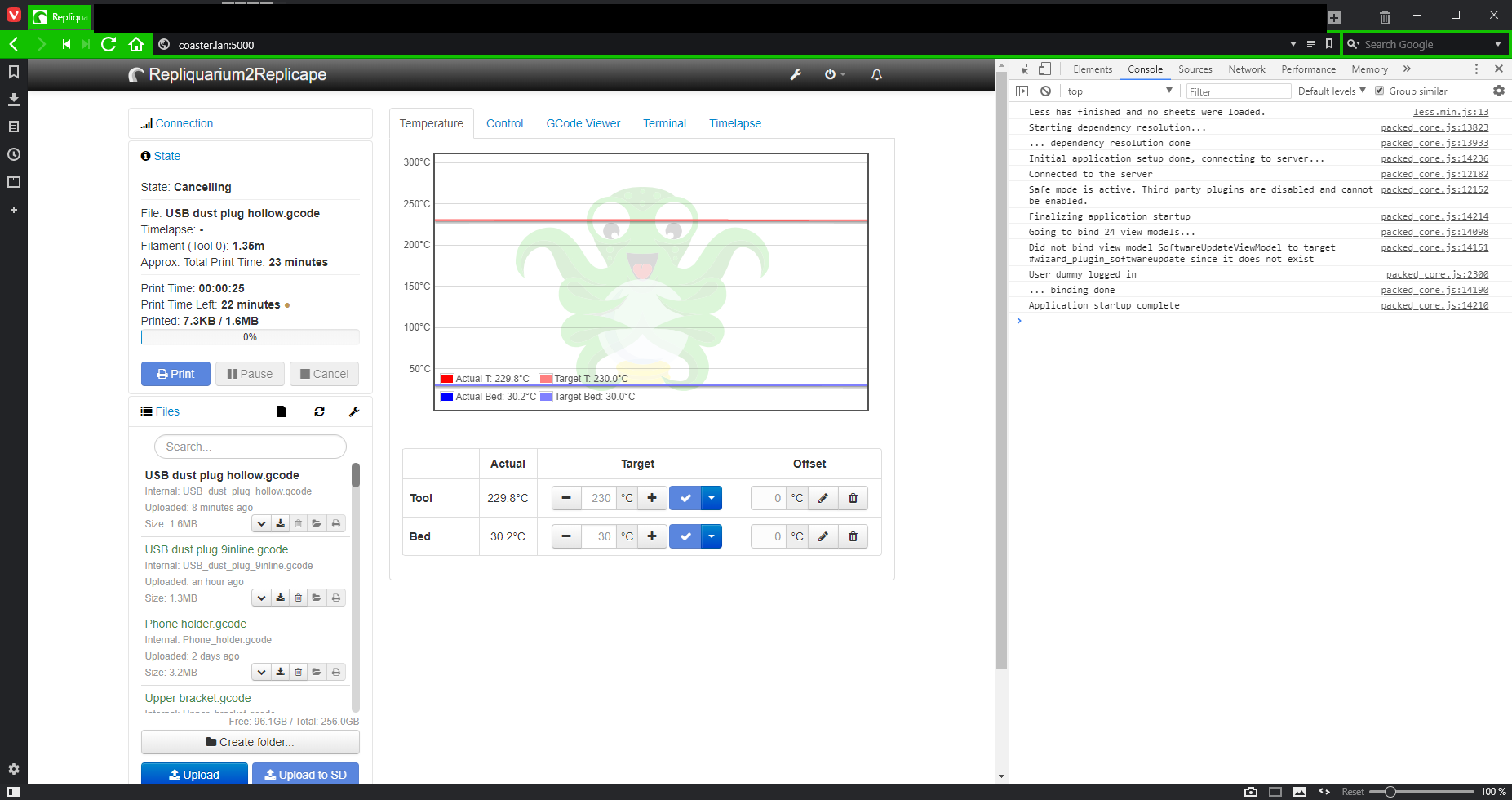1512x800 pixels.
Task: Select the DevTools inspect element tool
Action: click(x=1022, y=69)
